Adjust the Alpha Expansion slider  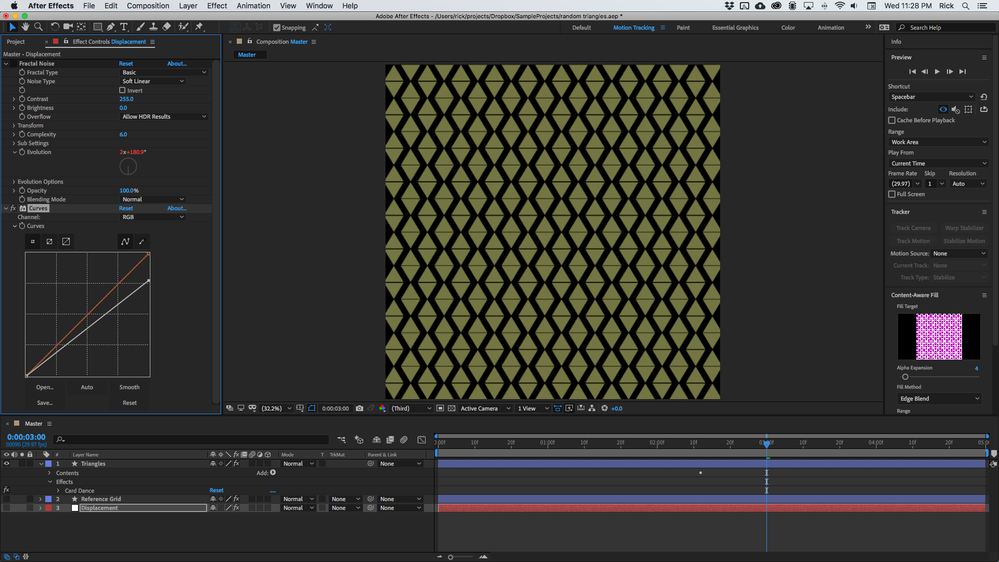(x=905, y=377)
